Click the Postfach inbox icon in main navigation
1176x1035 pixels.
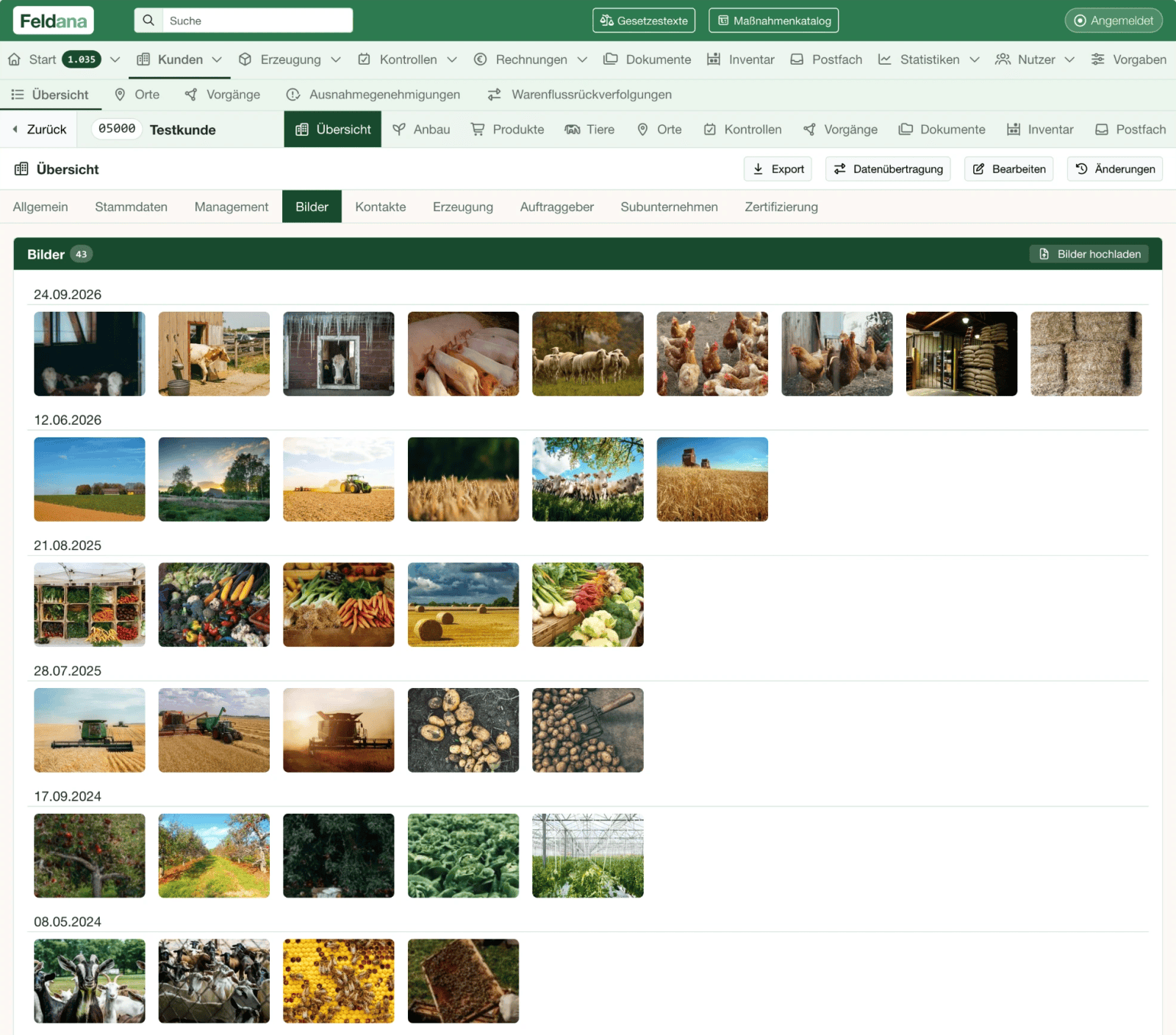[x=797, y=60]
